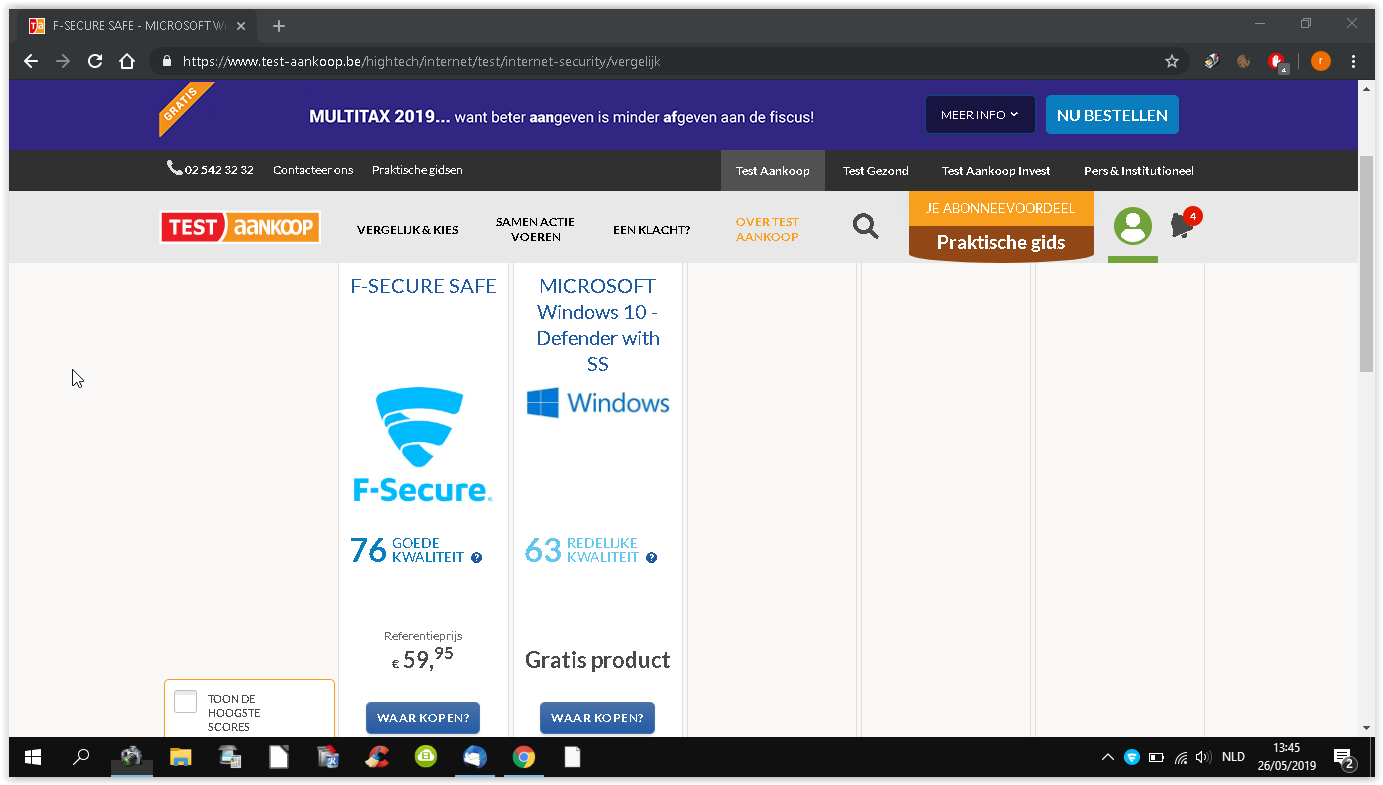Screen dimensions: 1383x785
Task: Click Waar kopen for Microsoft Defender
Action: (x=597, y=718)
